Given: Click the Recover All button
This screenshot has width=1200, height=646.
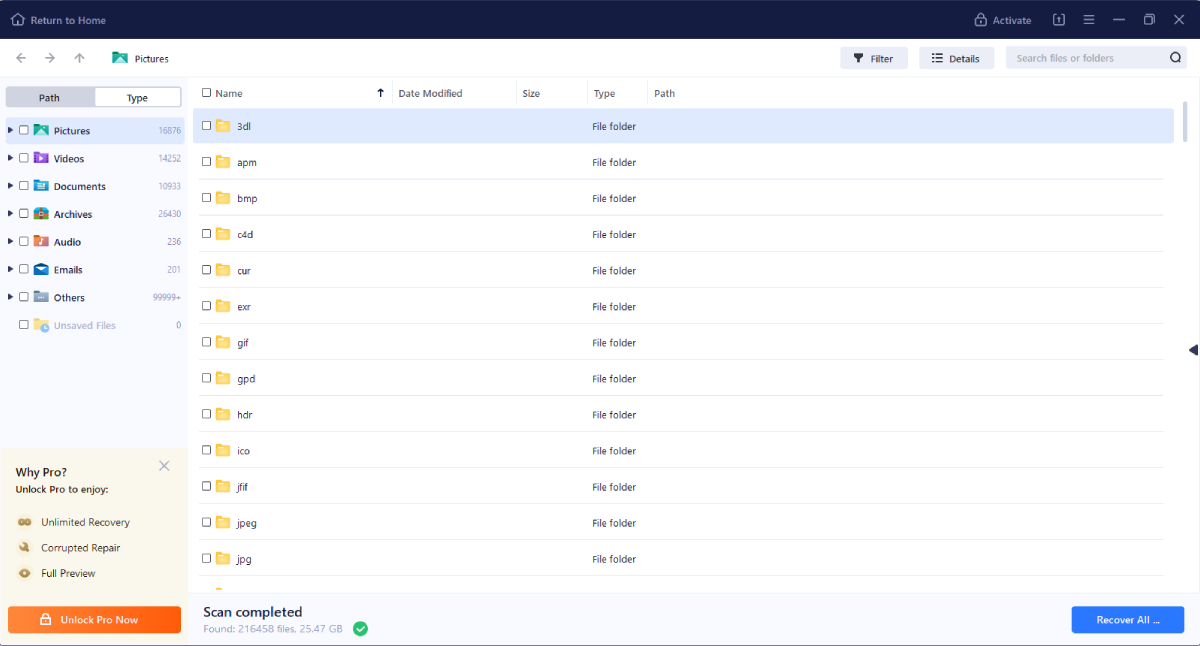Looking at the screenshot, I should pyautogui.click(x=1128, y=619).
